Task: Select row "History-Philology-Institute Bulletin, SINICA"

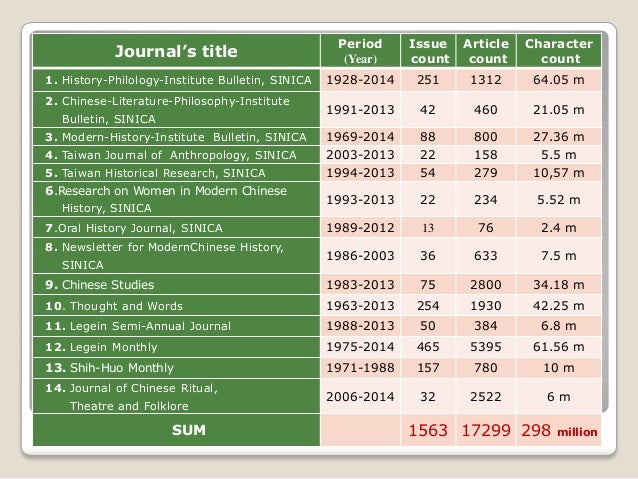Action: 317,80
